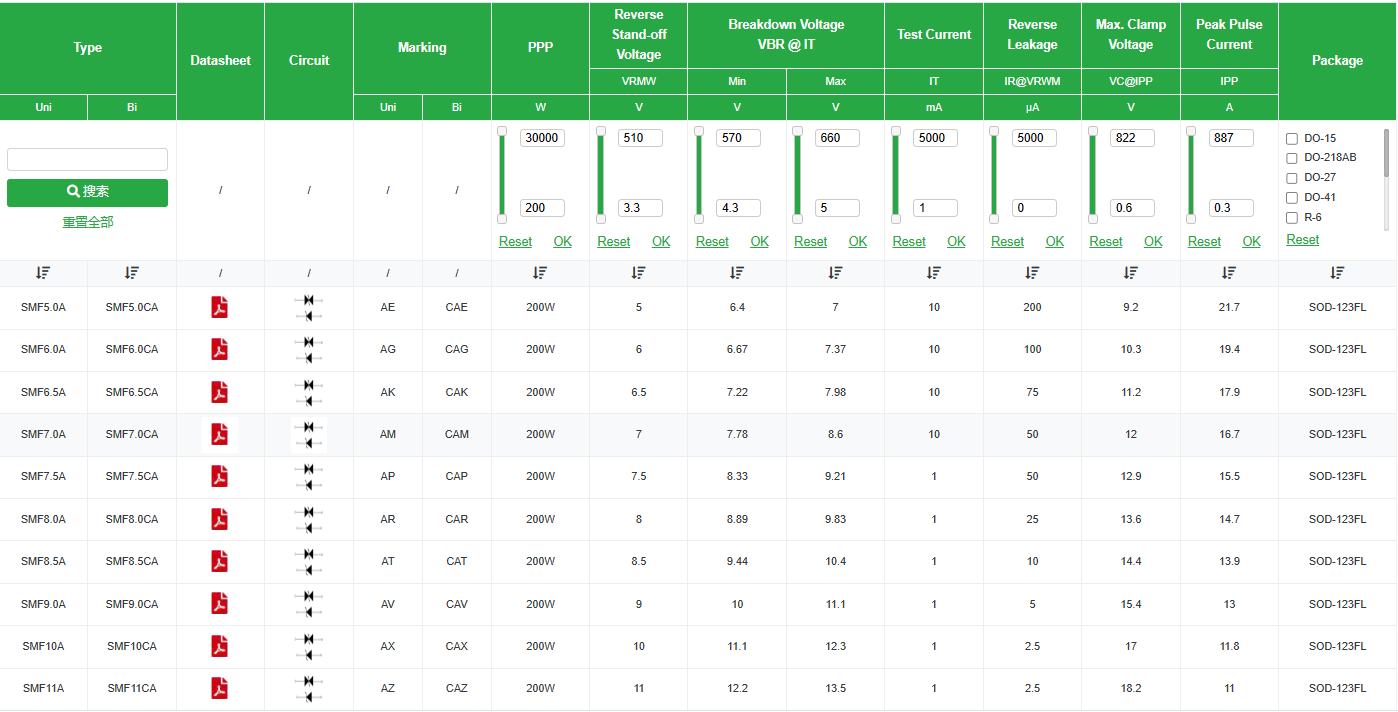Click the 重置全部 reset all link

(x=87, y=222)
